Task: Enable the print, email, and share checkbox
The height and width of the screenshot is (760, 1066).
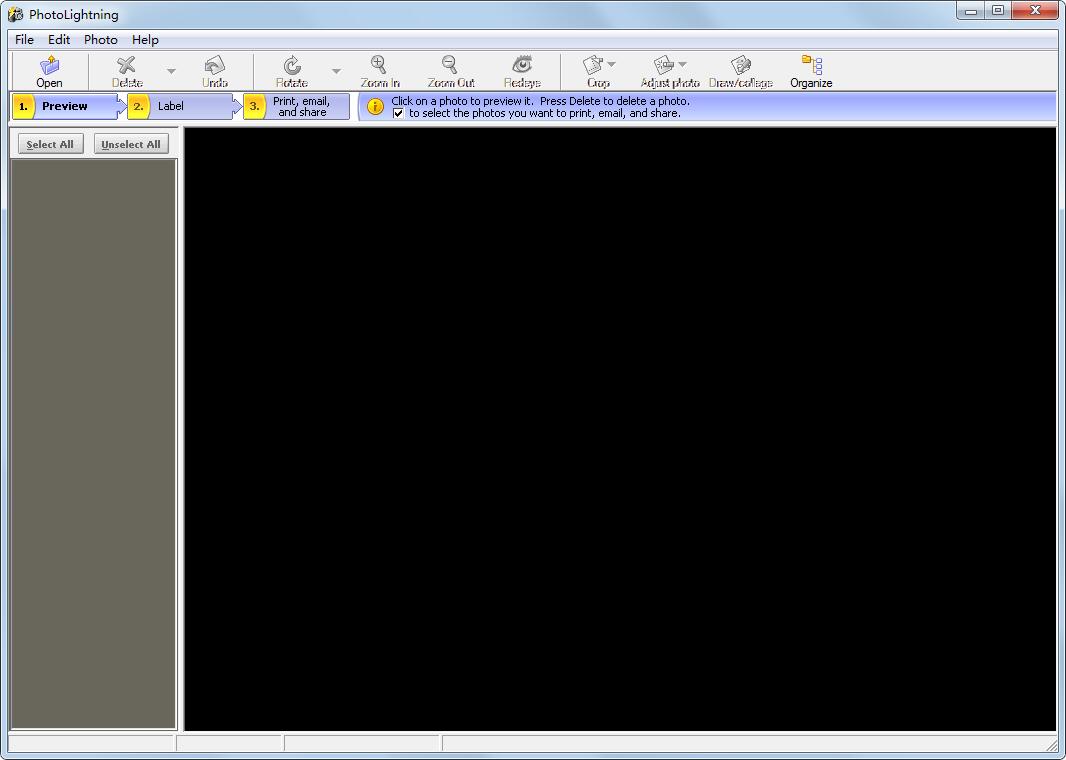Action: click(398, 113)
